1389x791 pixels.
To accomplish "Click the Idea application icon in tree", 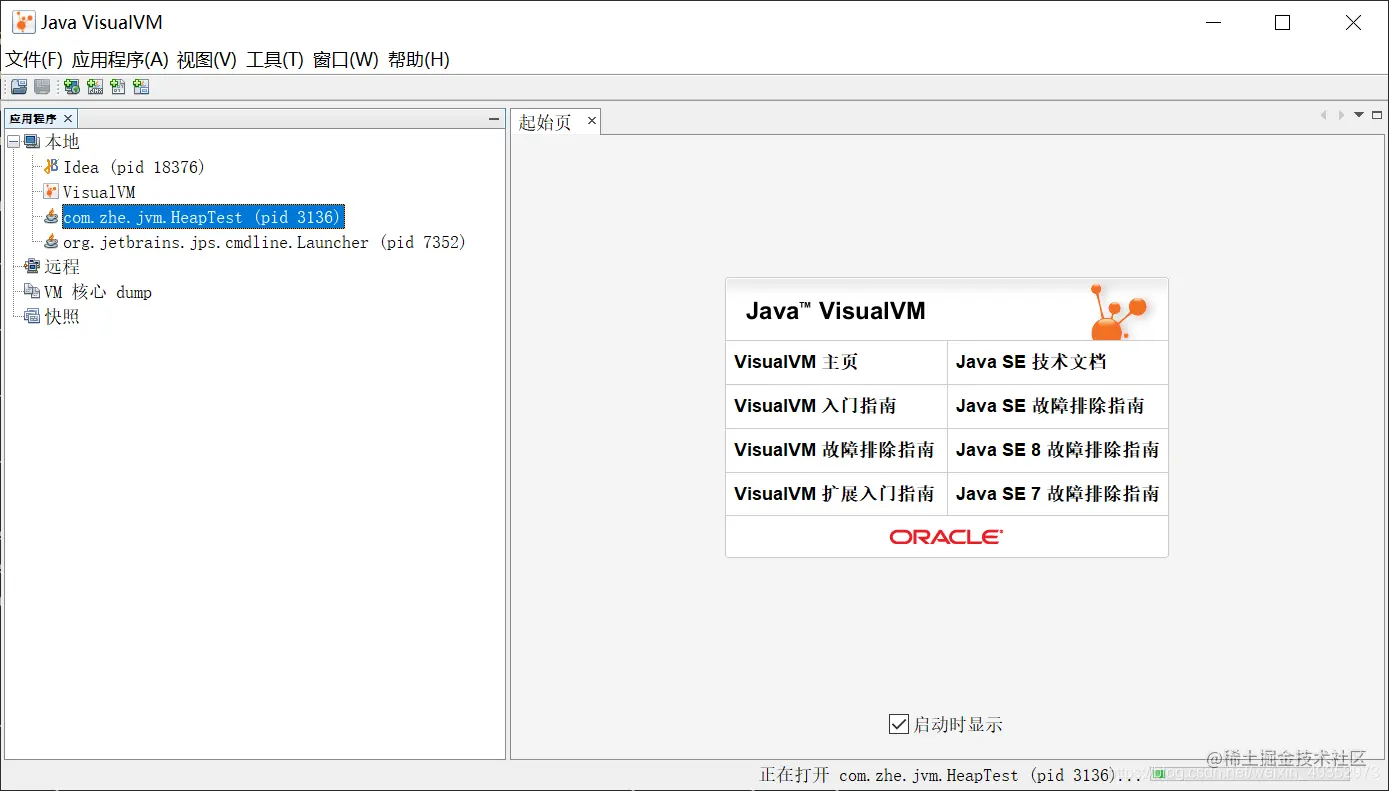I will 51,167.
